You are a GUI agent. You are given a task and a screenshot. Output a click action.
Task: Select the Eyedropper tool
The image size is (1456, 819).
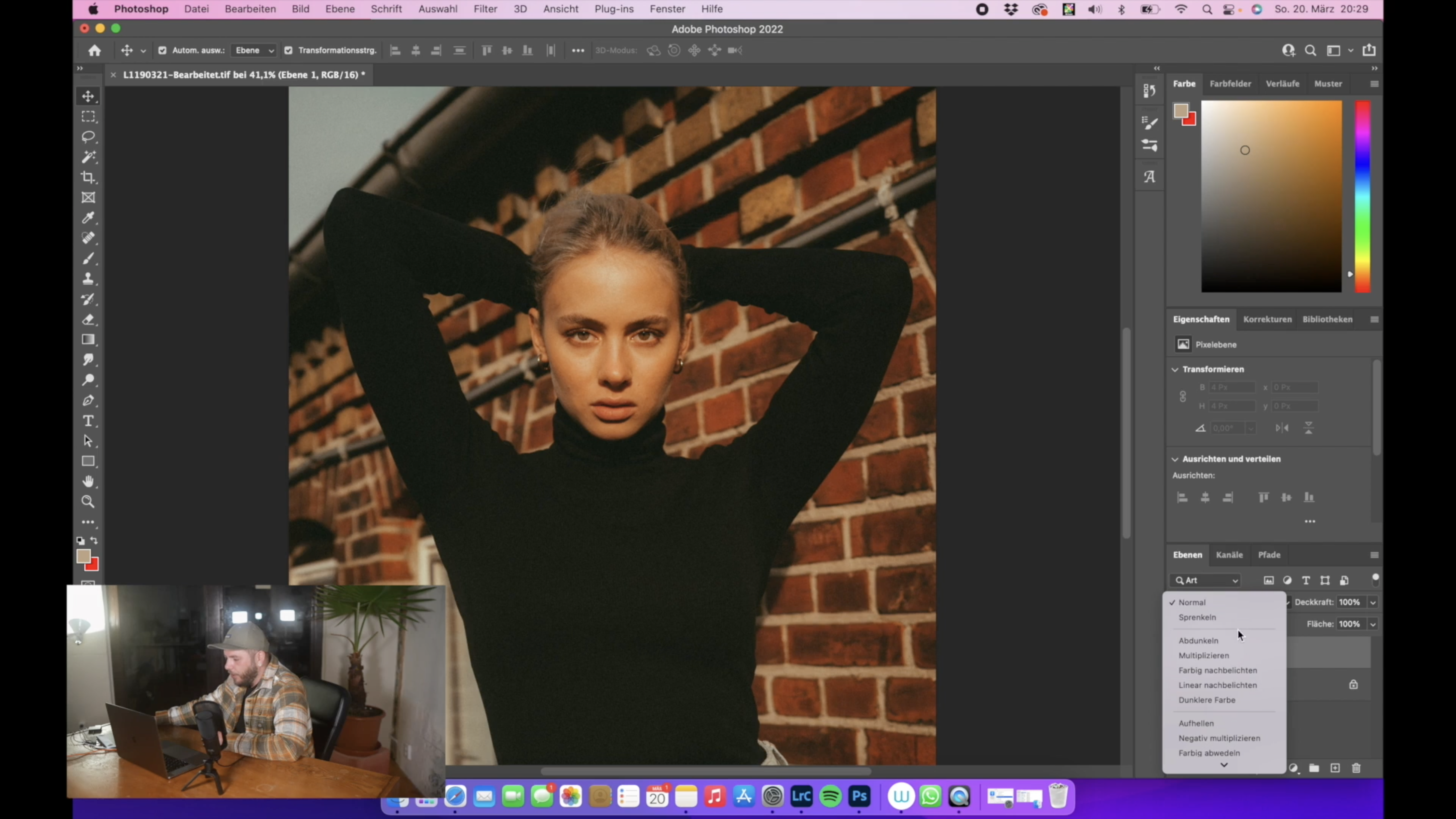(88, 218)
